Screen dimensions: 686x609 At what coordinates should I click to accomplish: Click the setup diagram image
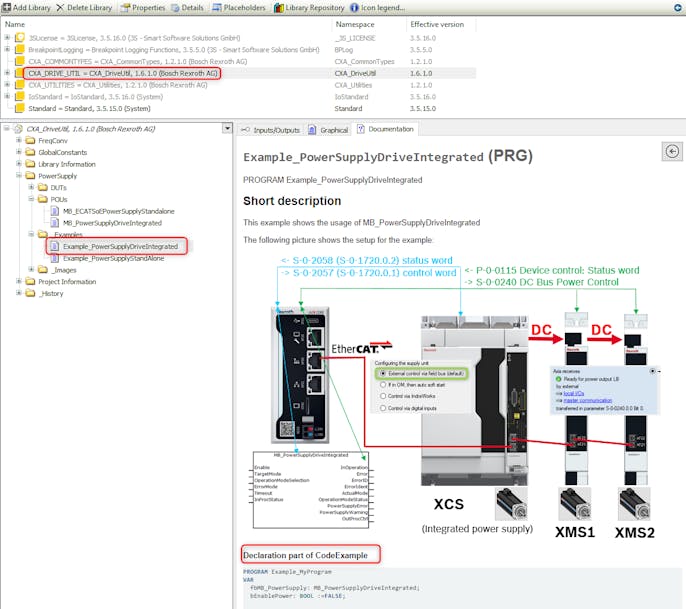coord(455,397)
